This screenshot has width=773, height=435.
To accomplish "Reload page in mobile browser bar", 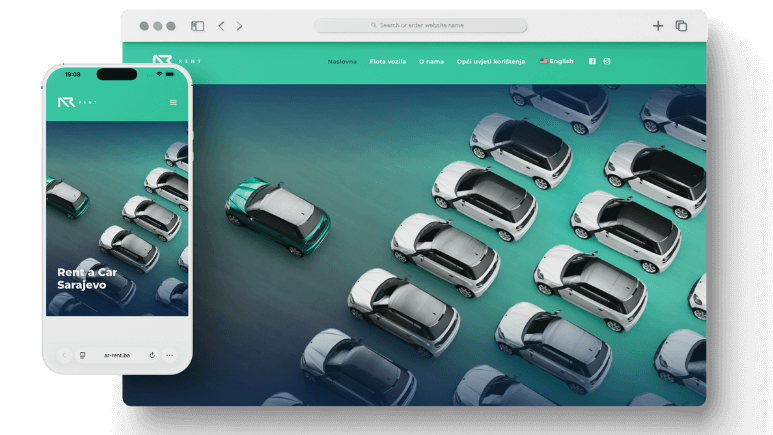I will point(152,355).
